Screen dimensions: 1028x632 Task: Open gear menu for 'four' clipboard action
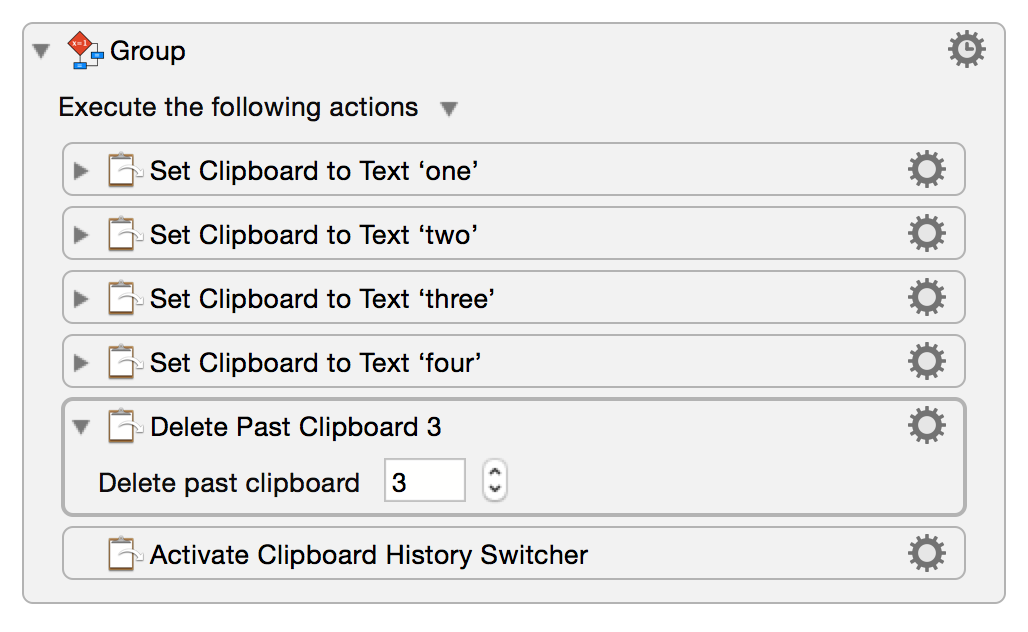coord(926,362)
